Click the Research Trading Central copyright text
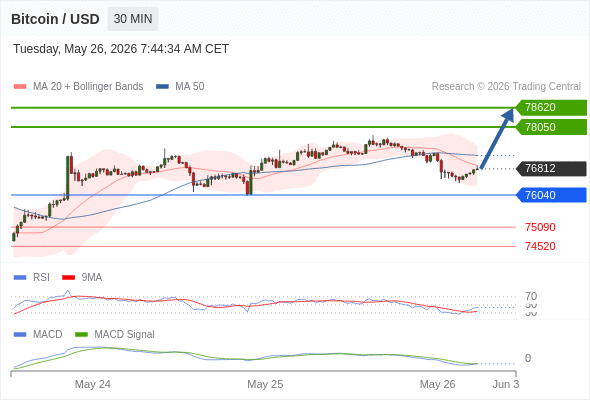 pos(506,87)
